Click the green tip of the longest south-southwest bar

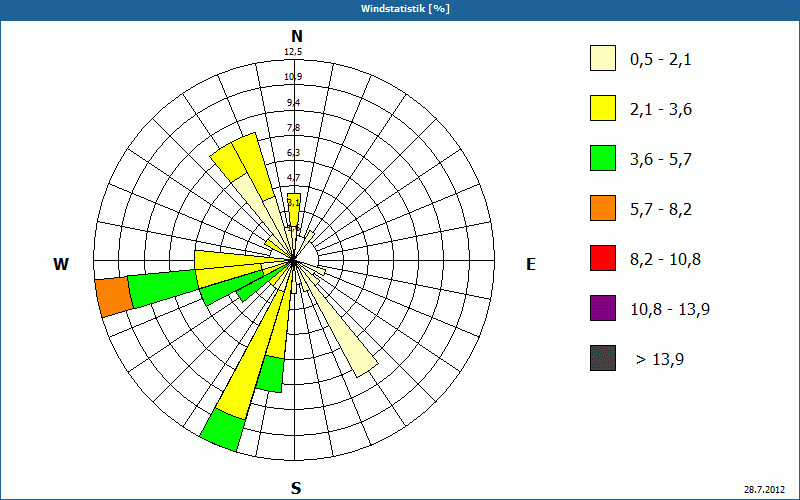[222, 430]
